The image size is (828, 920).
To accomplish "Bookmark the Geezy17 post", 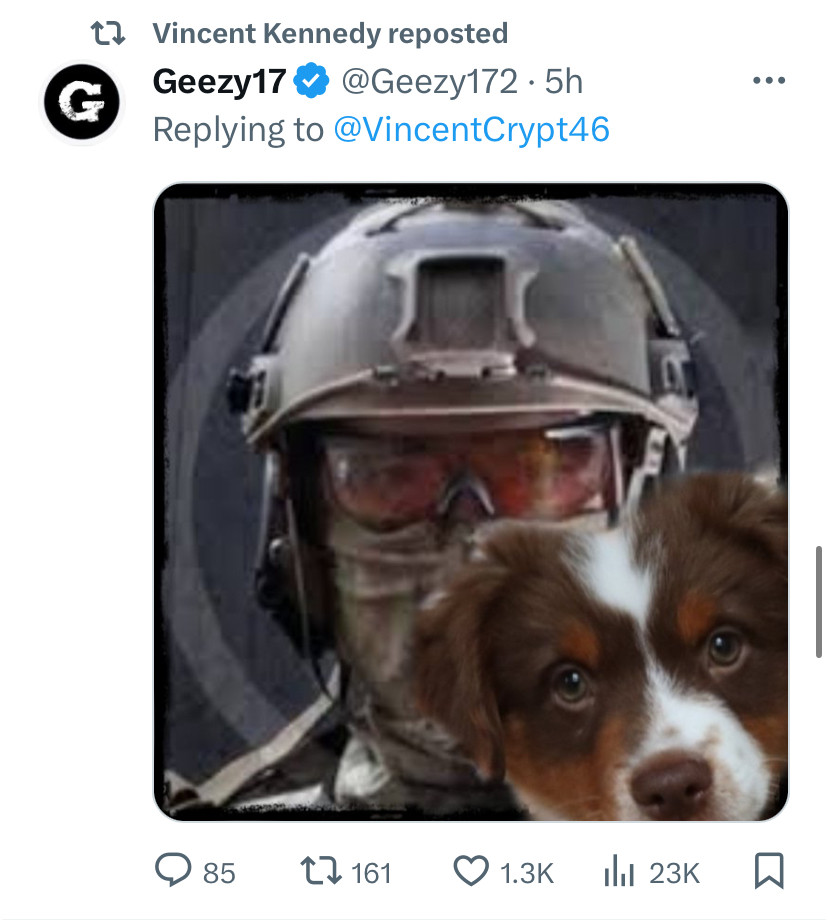I will [767, 872].
